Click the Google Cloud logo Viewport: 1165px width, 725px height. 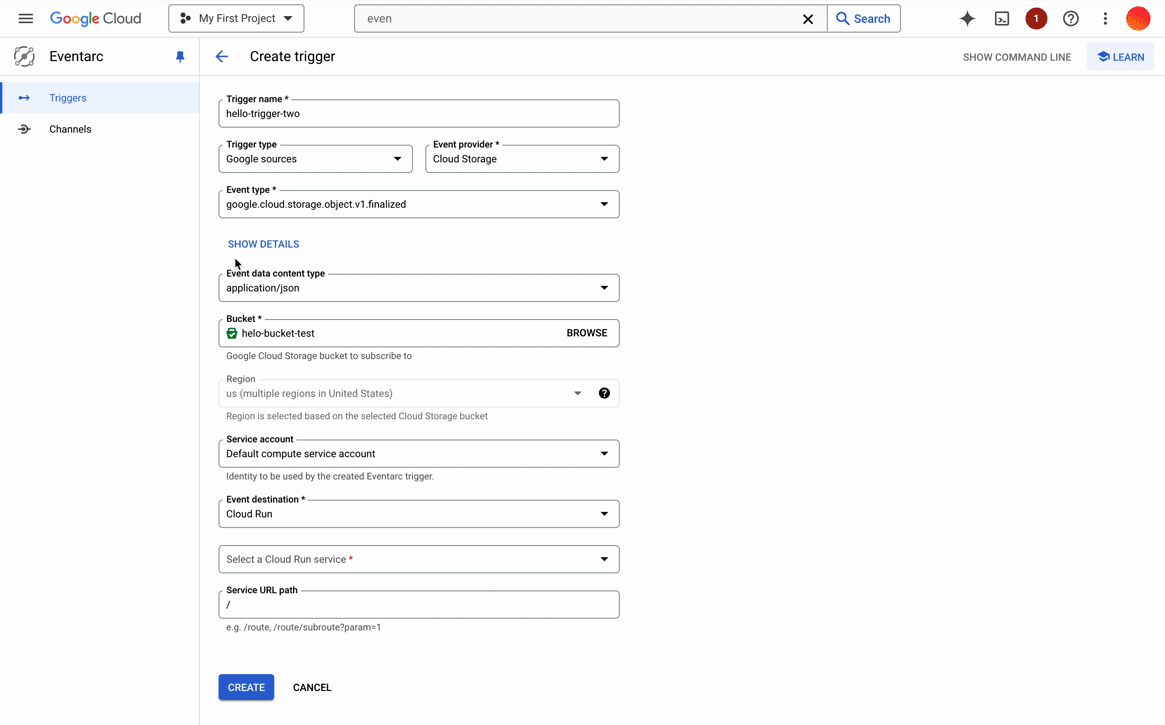coord(95,19)
